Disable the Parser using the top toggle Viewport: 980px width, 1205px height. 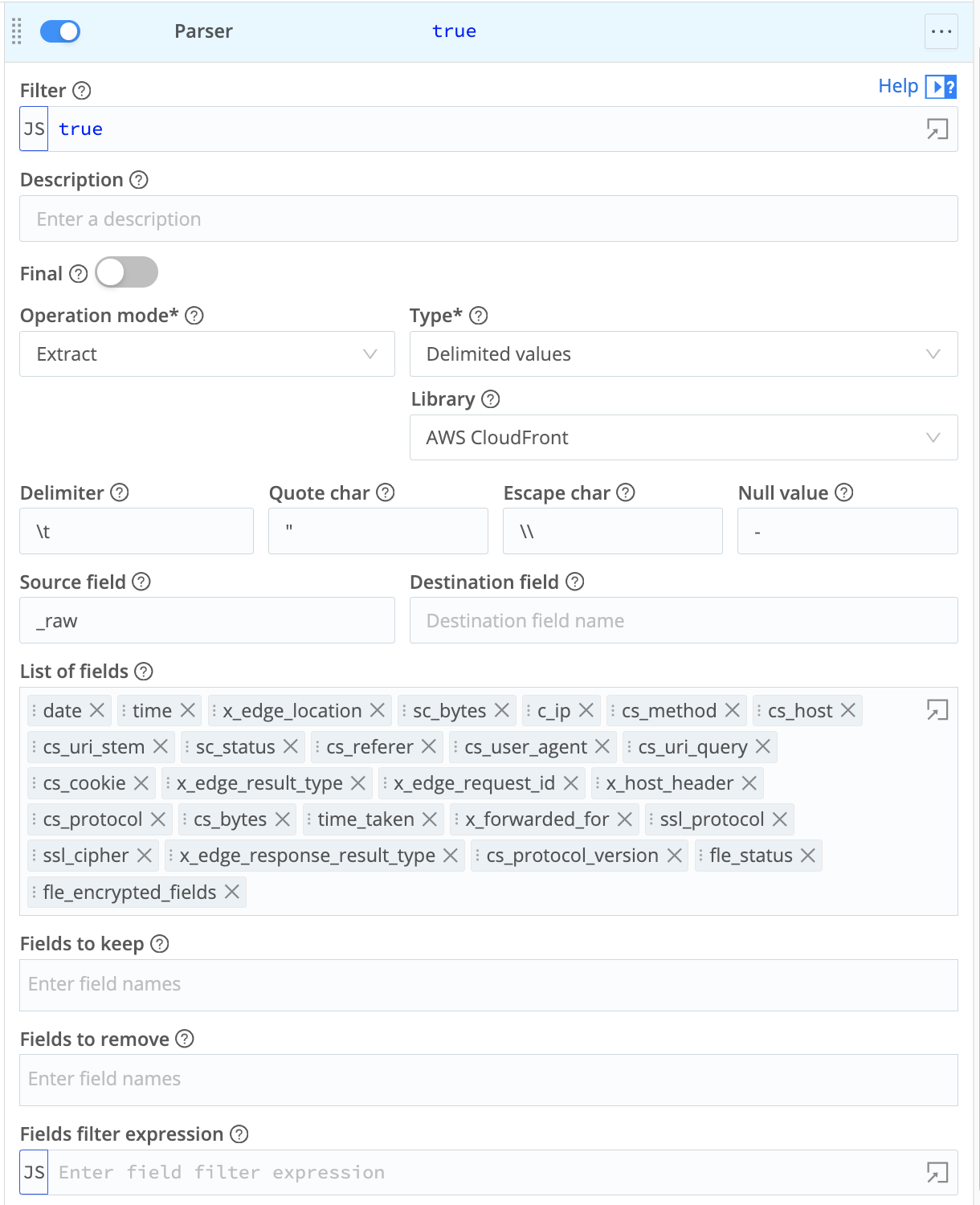59,31
